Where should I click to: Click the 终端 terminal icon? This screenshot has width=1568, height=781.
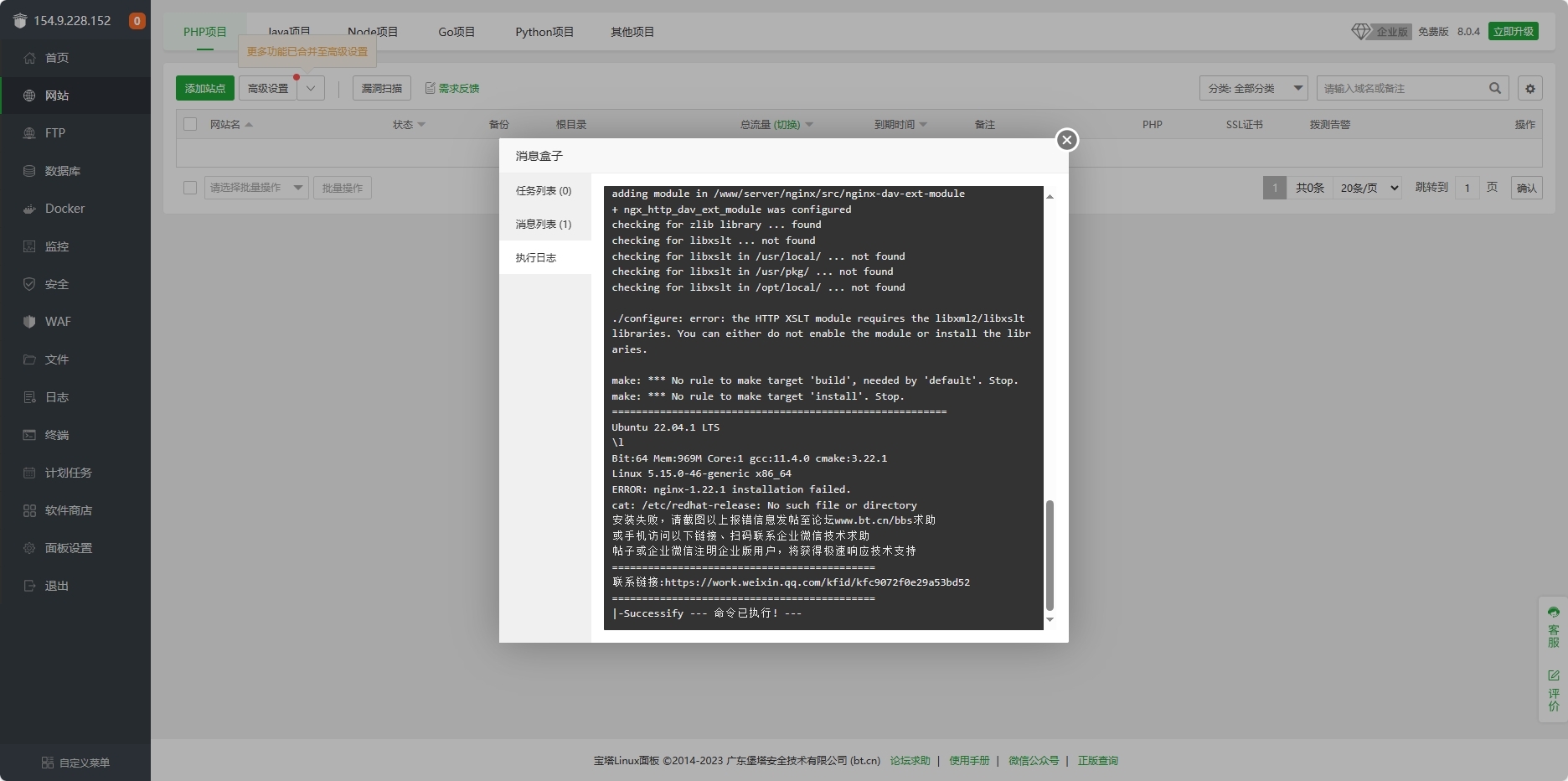point(29,435)
